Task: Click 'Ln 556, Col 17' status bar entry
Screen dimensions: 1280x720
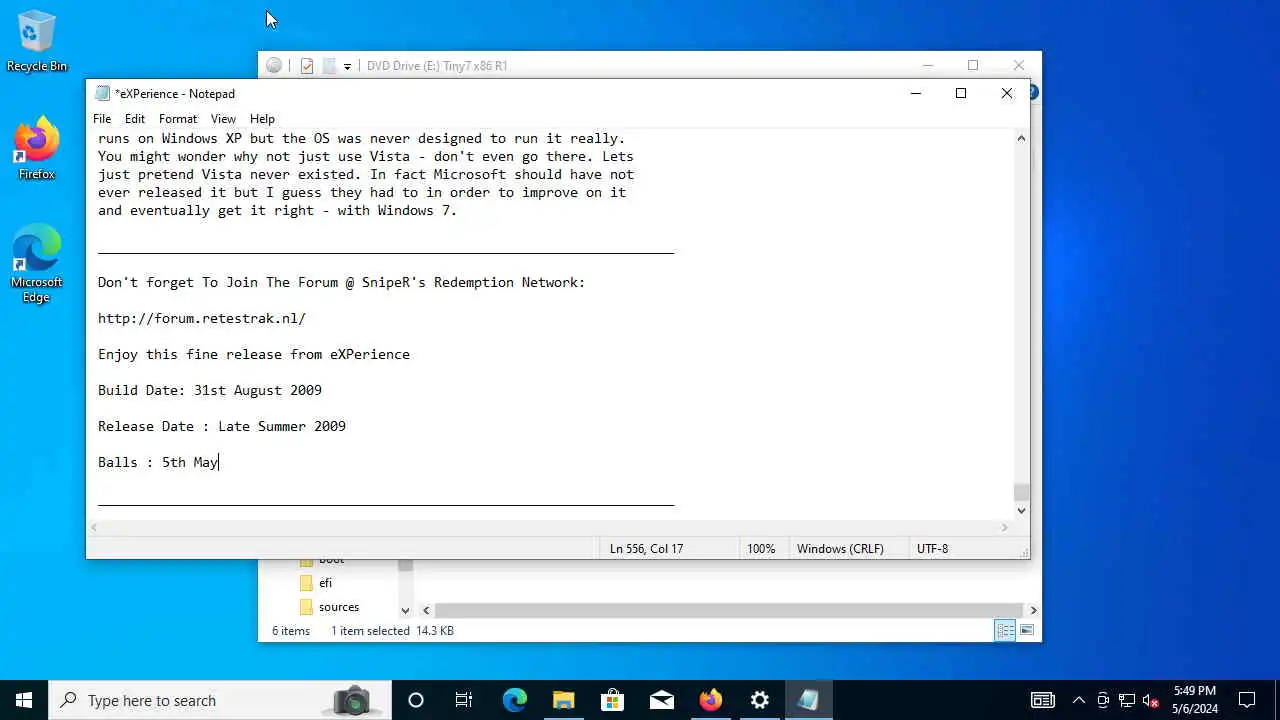Action: pyautogui.click(x=646, y=549)
